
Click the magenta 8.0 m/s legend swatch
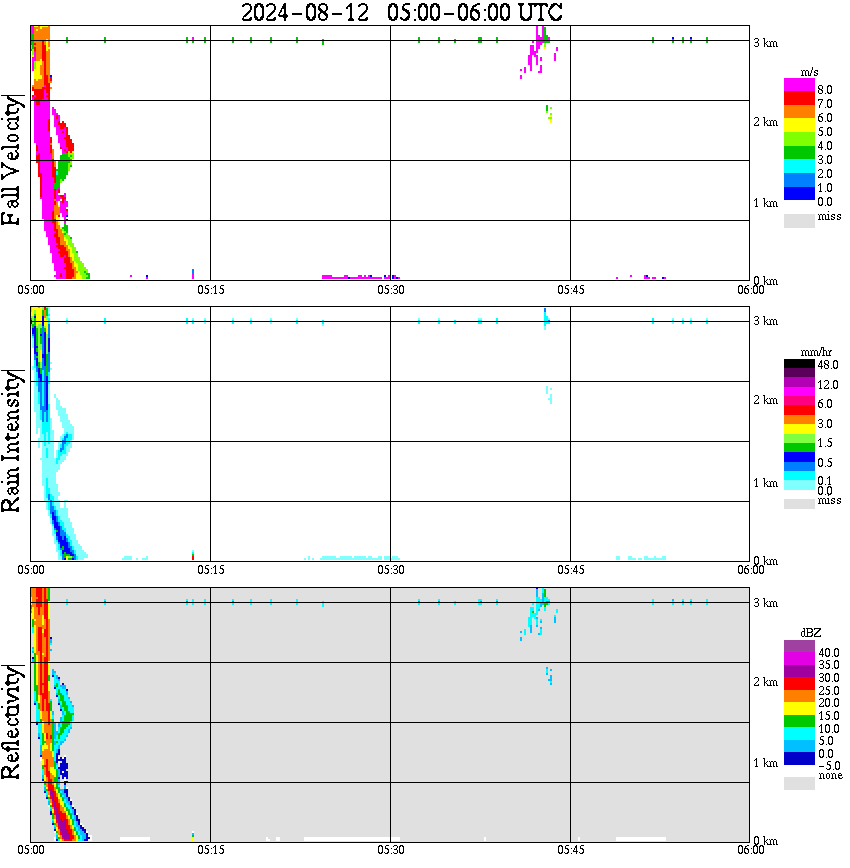pyautogui.click(x=799, y=85)
